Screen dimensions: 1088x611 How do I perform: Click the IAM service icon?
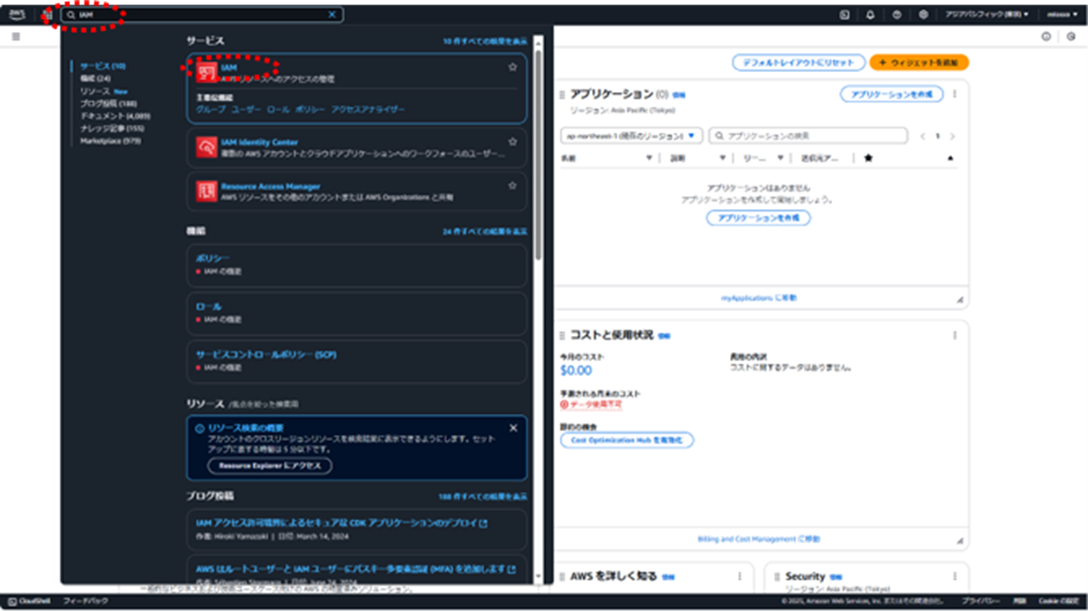(x=206, y=72)
